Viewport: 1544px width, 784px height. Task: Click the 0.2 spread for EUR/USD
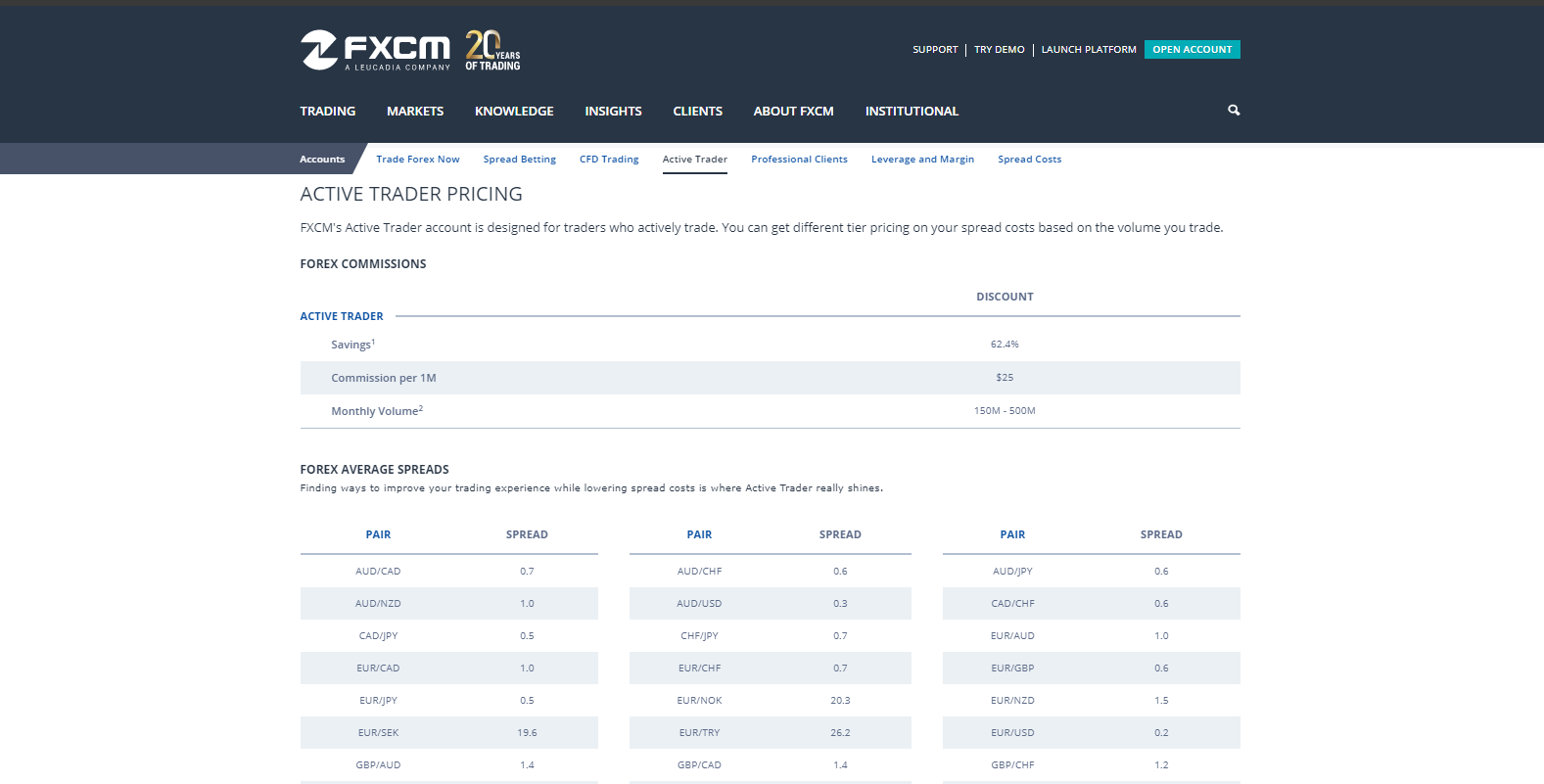coord(1161,733)
